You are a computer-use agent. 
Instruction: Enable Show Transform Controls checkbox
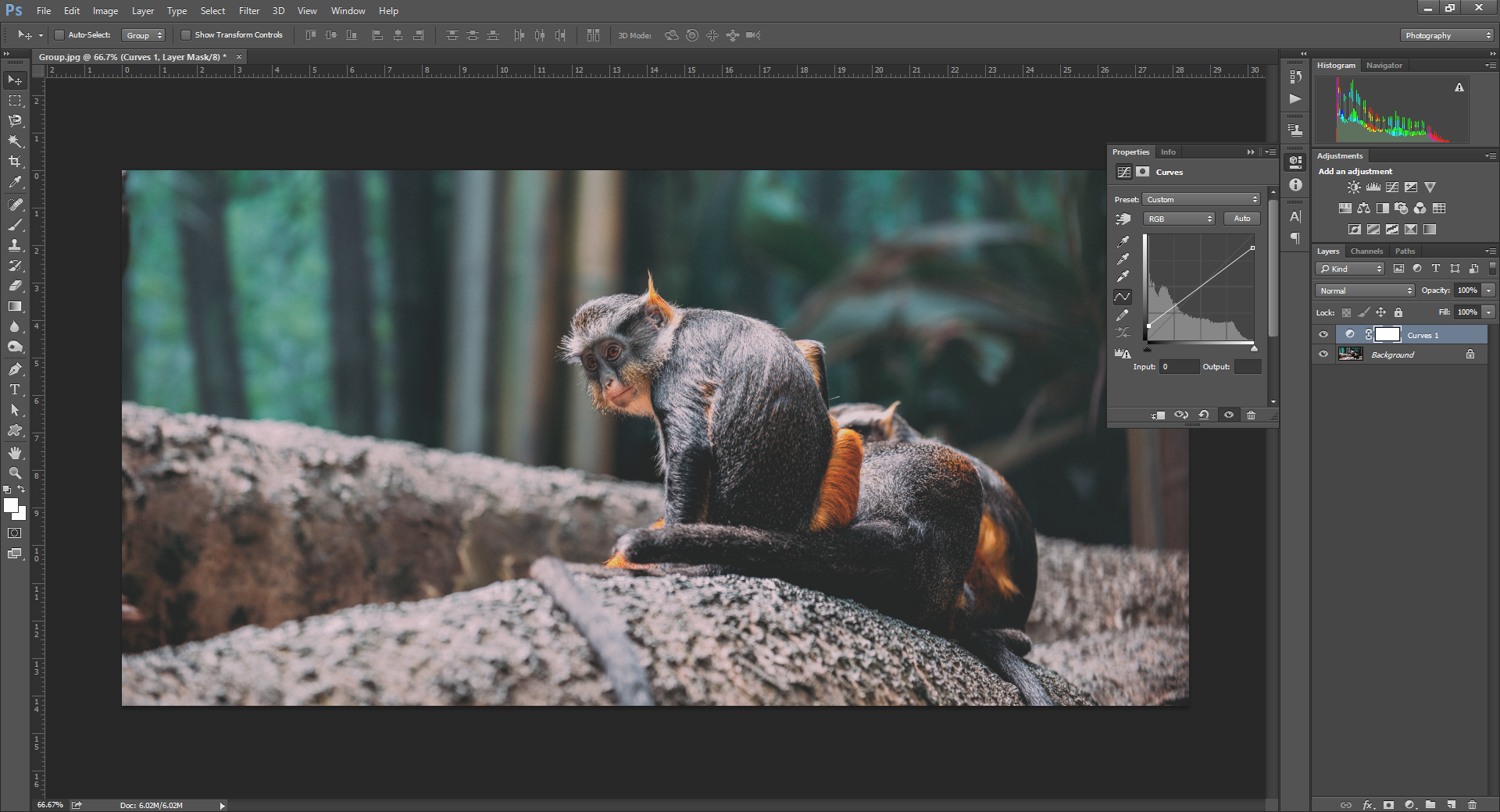[x=186, y=35]
